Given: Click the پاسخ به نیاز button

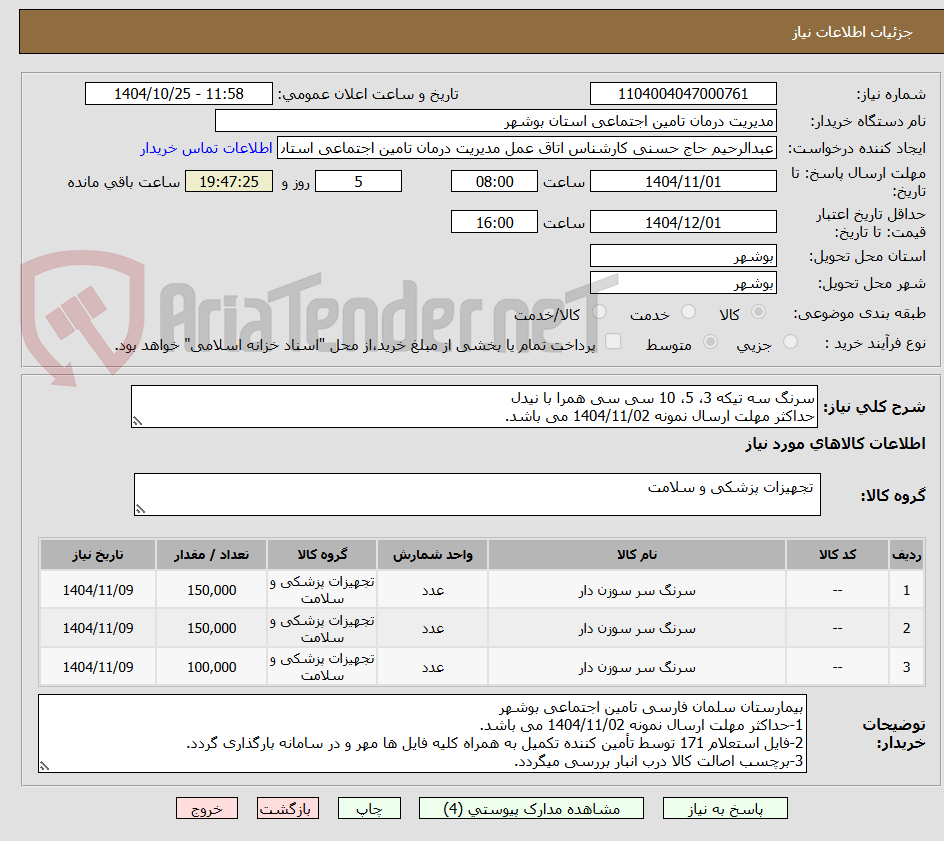Looking at the screenshot, I should coord(725,808).
